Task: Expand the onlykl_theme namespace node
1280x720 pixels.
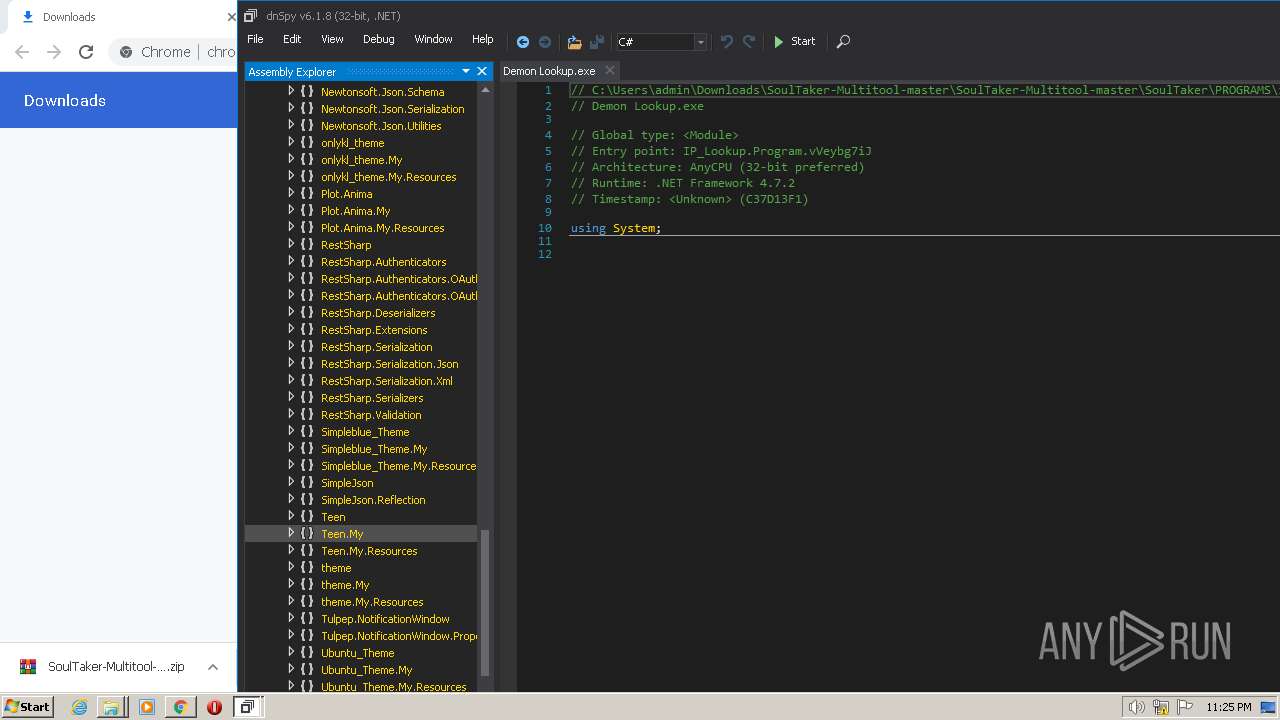Action: pos(291,143)
